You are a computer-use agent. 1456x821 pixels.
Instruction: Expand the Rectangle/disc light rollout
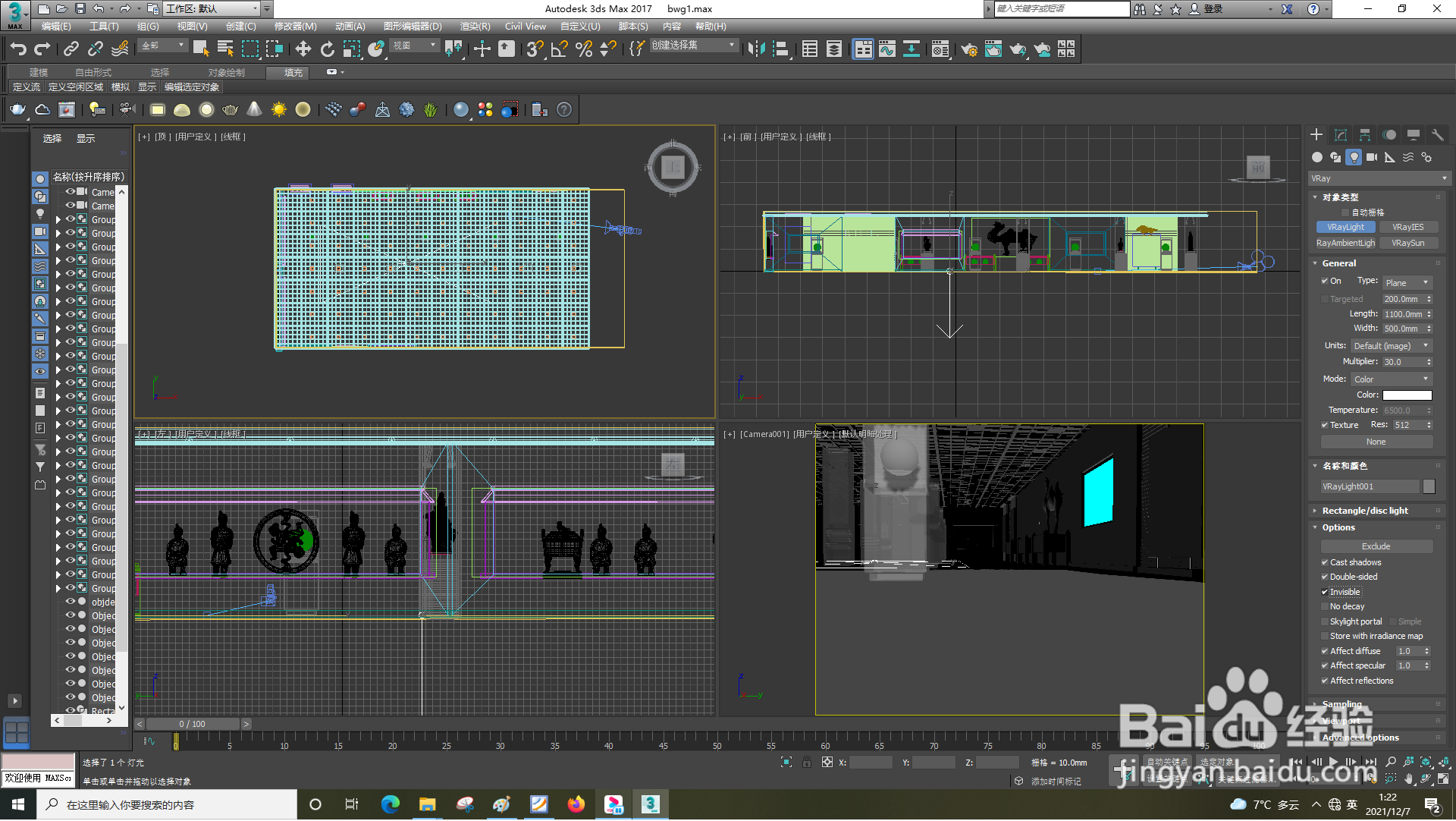point(1364,511)
